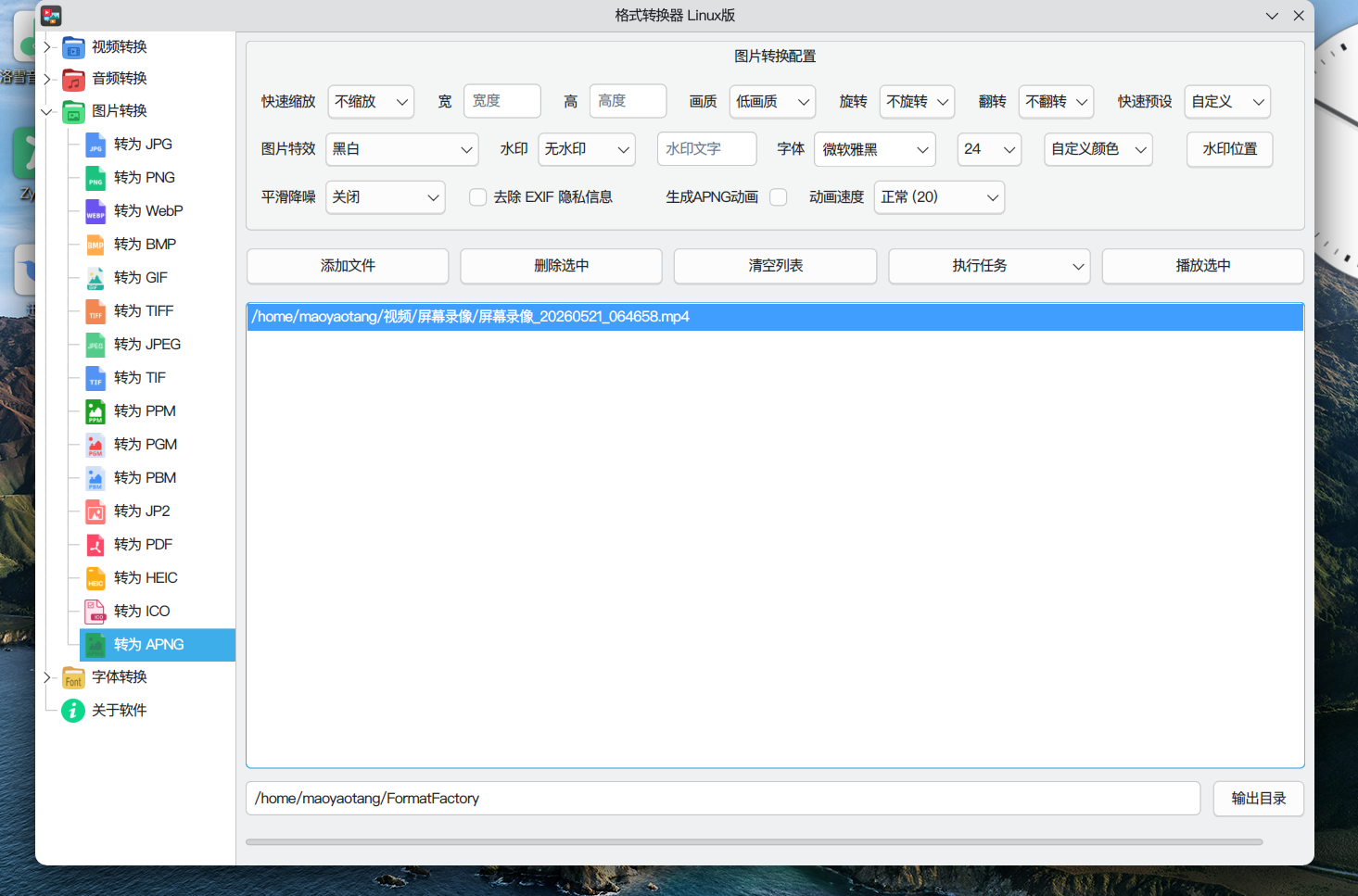1358x896 pixels.
Task: Toggle the generate APNG animation checkbox
Action: coord(779,197)
